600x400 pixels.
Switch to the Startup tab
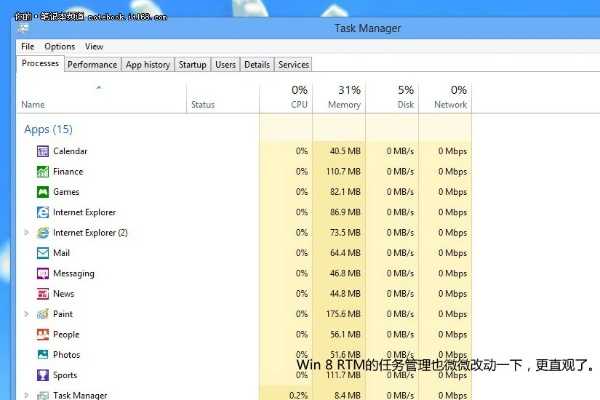[192, 64]
